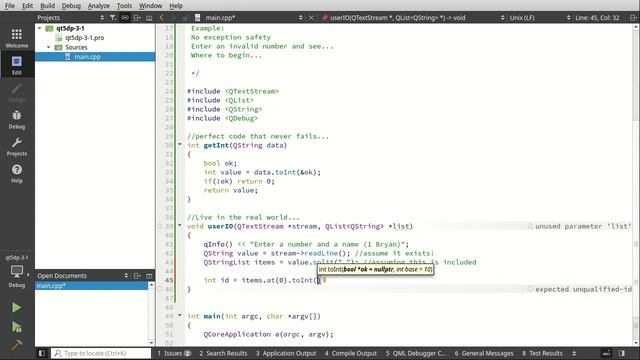The width and height of the screenshot is (640, 360).
Task: Show the Test Results pane
Action: pos(542,353)
